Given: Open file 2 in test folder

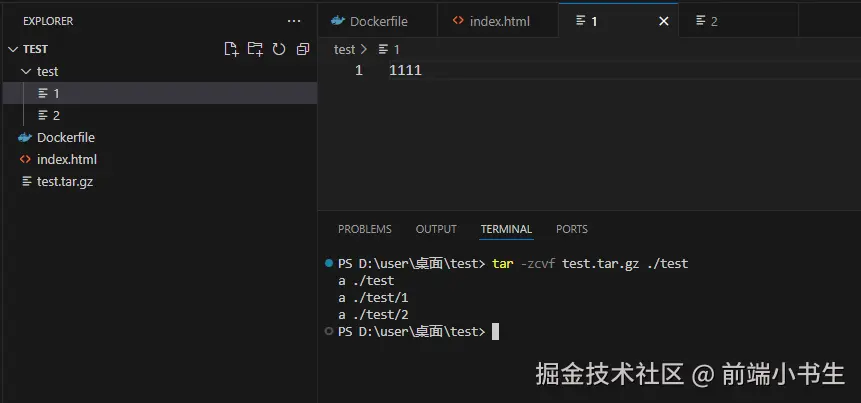Looking at the screenshot, I should coord(160,115).
